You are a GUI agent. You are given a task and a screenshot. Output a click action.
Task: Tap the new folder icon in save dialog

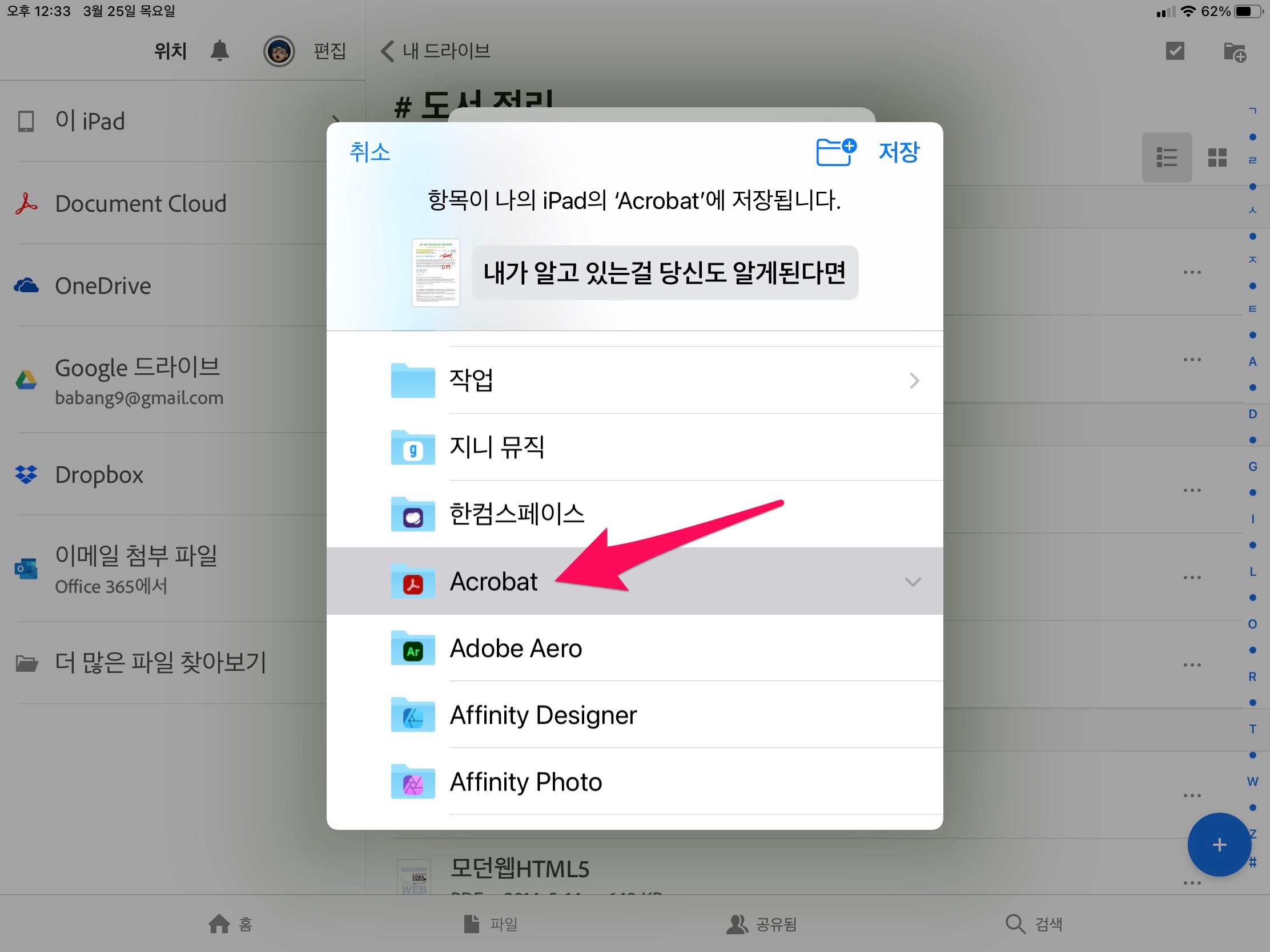pos(835,151)
